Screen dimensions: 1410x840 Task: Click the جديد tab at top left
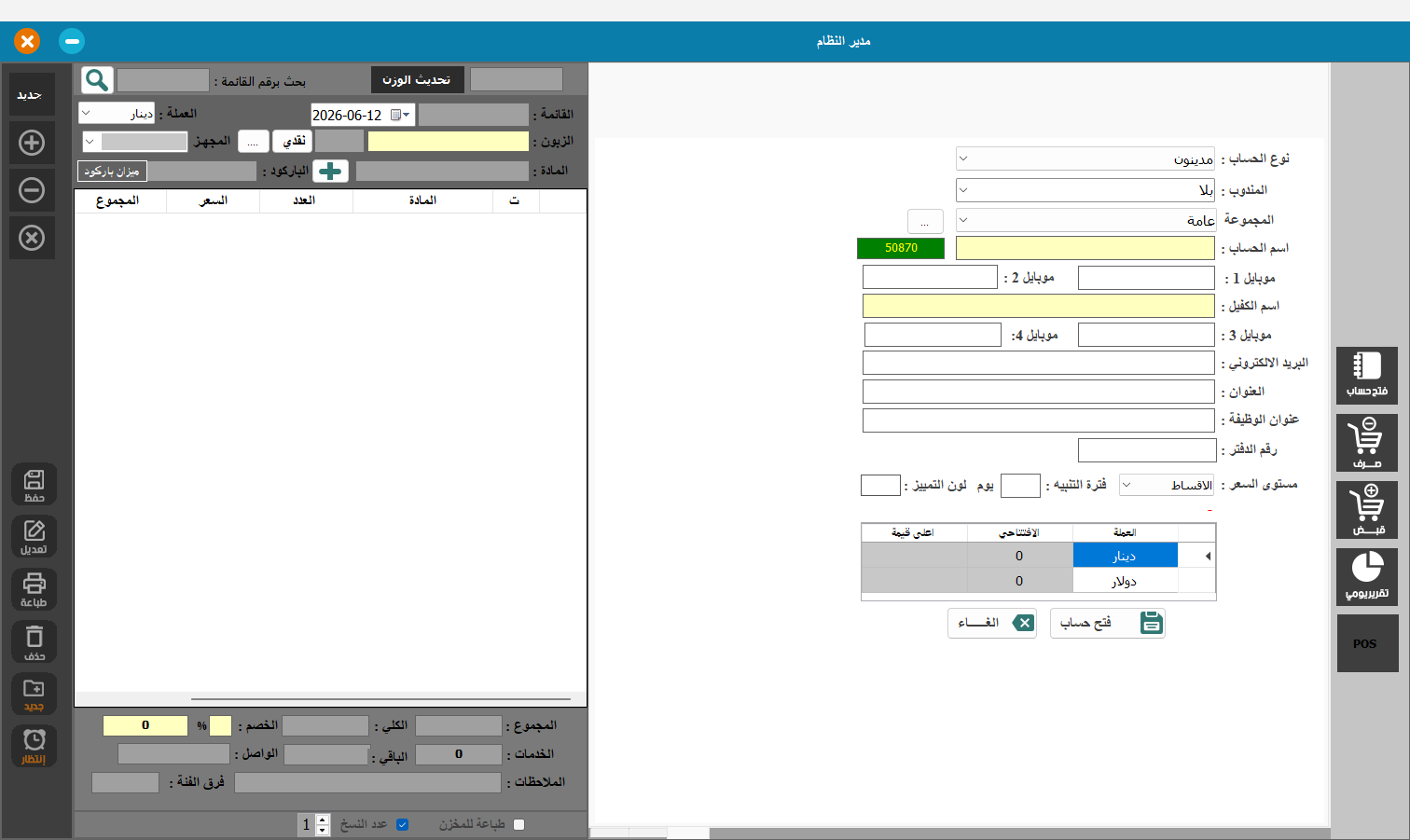(x=31, y=95)
